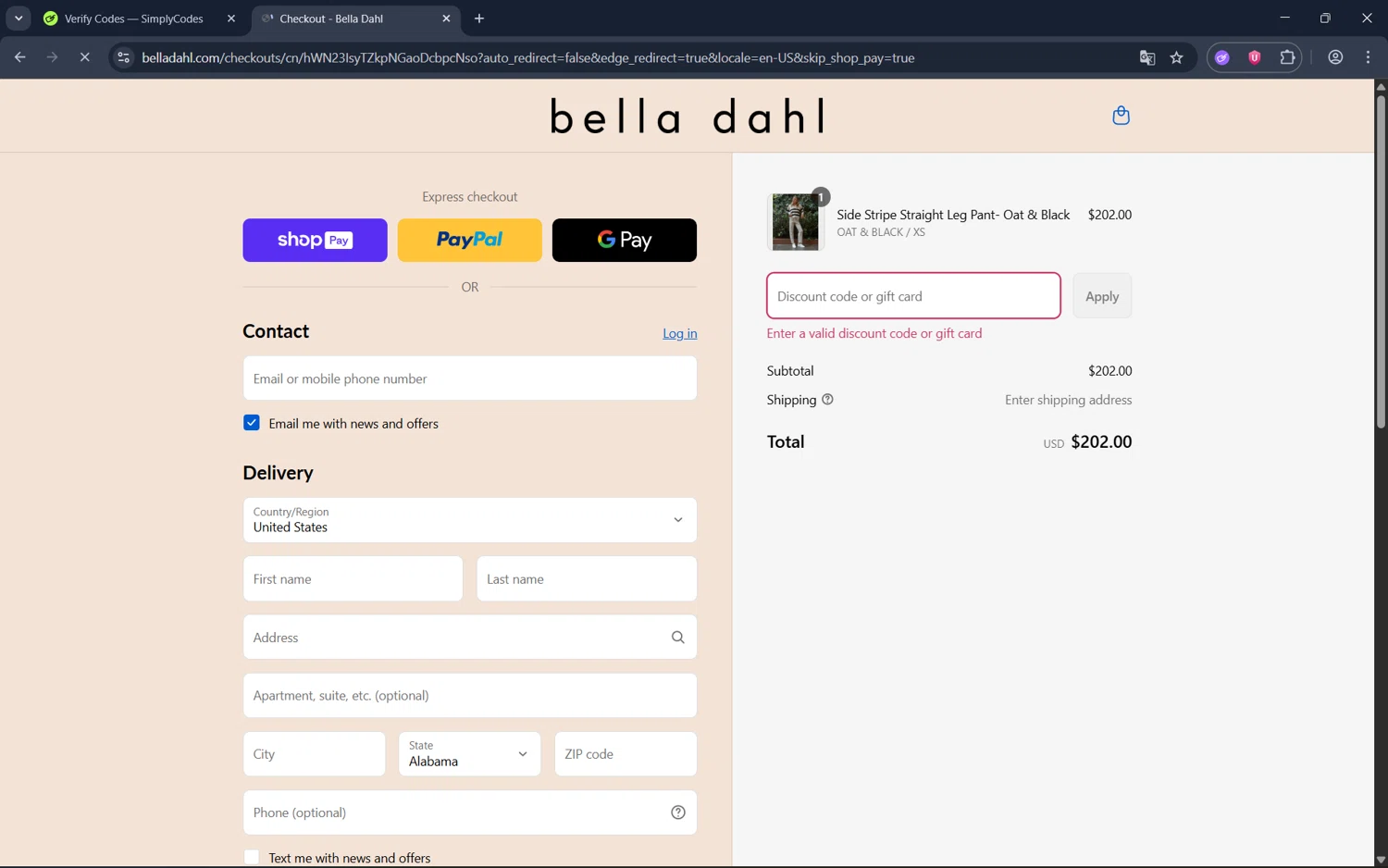The height and width of the screenshot is (868, 1388).
Task: Click the 'Subtotal' label
Action: 790,371
